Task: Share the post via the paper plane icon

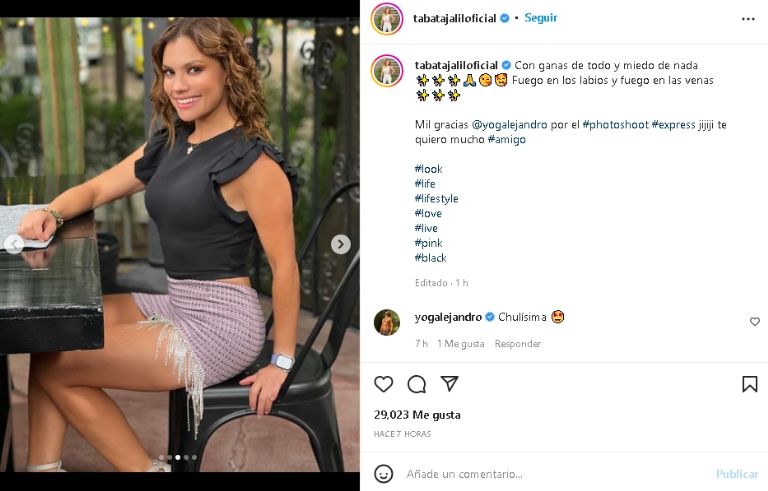Action: click(450, 384)
